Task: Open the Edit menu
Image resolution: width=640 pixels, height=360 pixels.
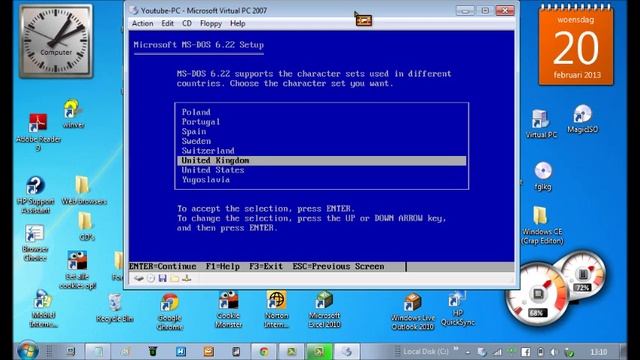Action: (167, 24)
